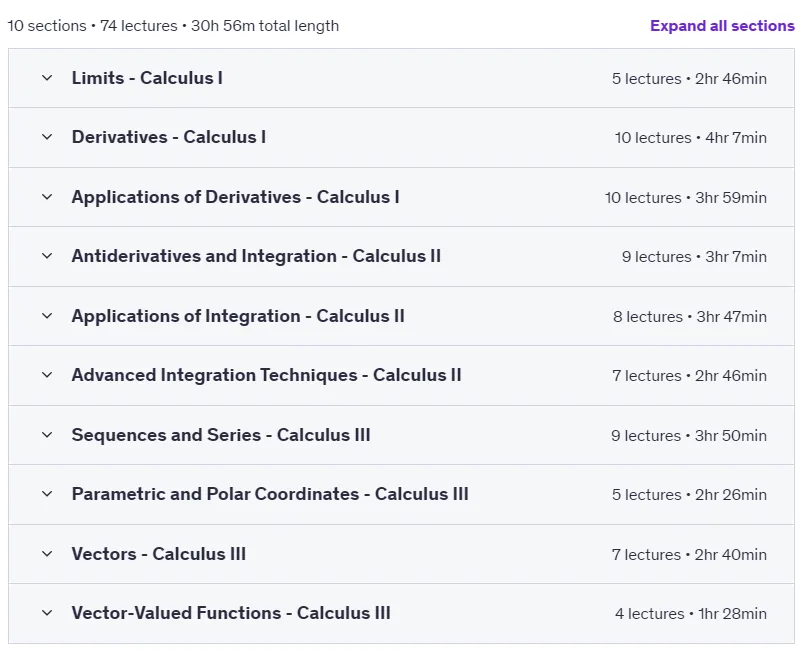Viewport: 801px width, 655px height.
Task: Select the Limits - Calculus I section title
Action: coord(147,78)
